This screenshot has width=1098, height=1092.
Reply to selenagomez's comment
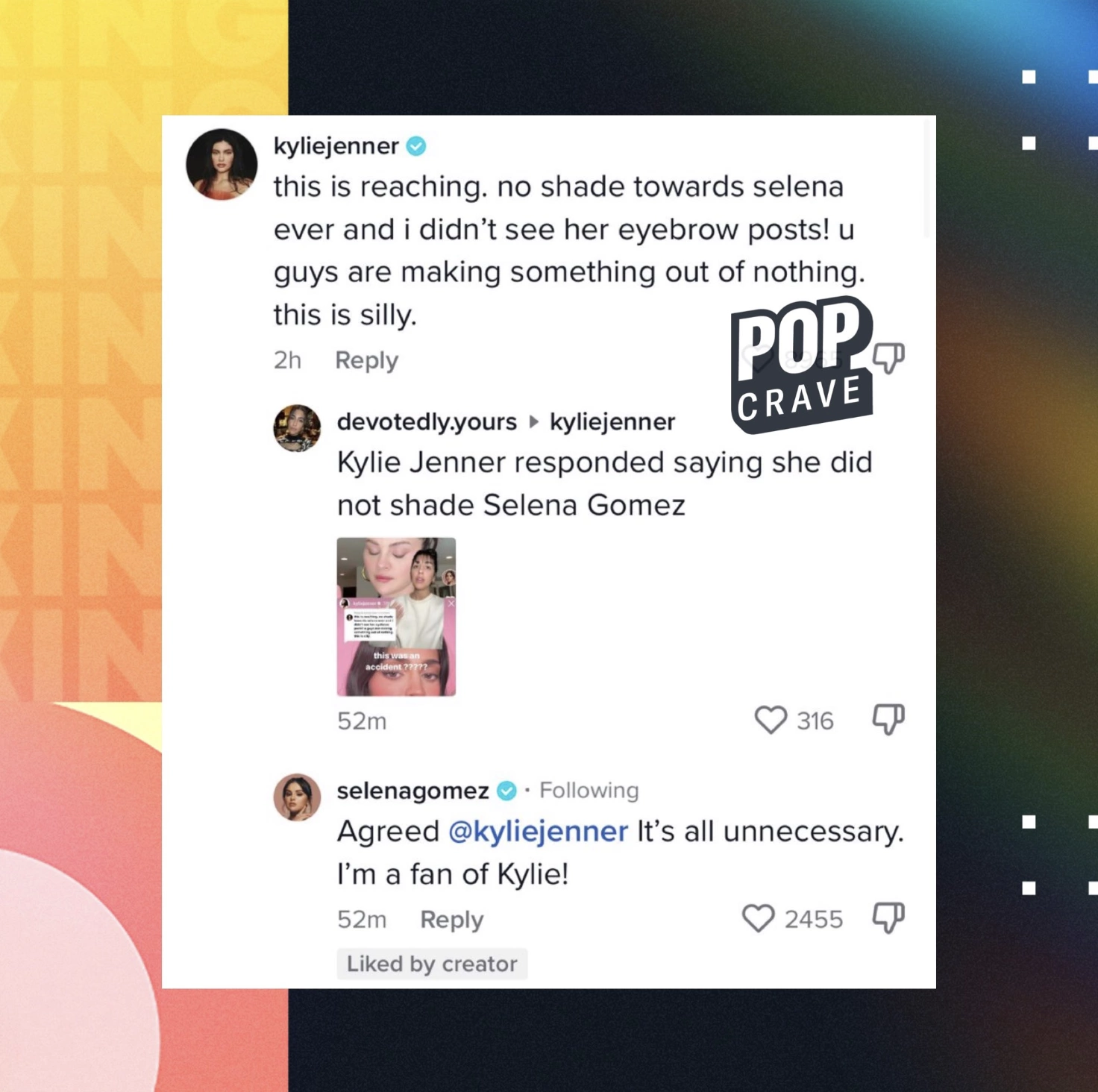(451, 920)
